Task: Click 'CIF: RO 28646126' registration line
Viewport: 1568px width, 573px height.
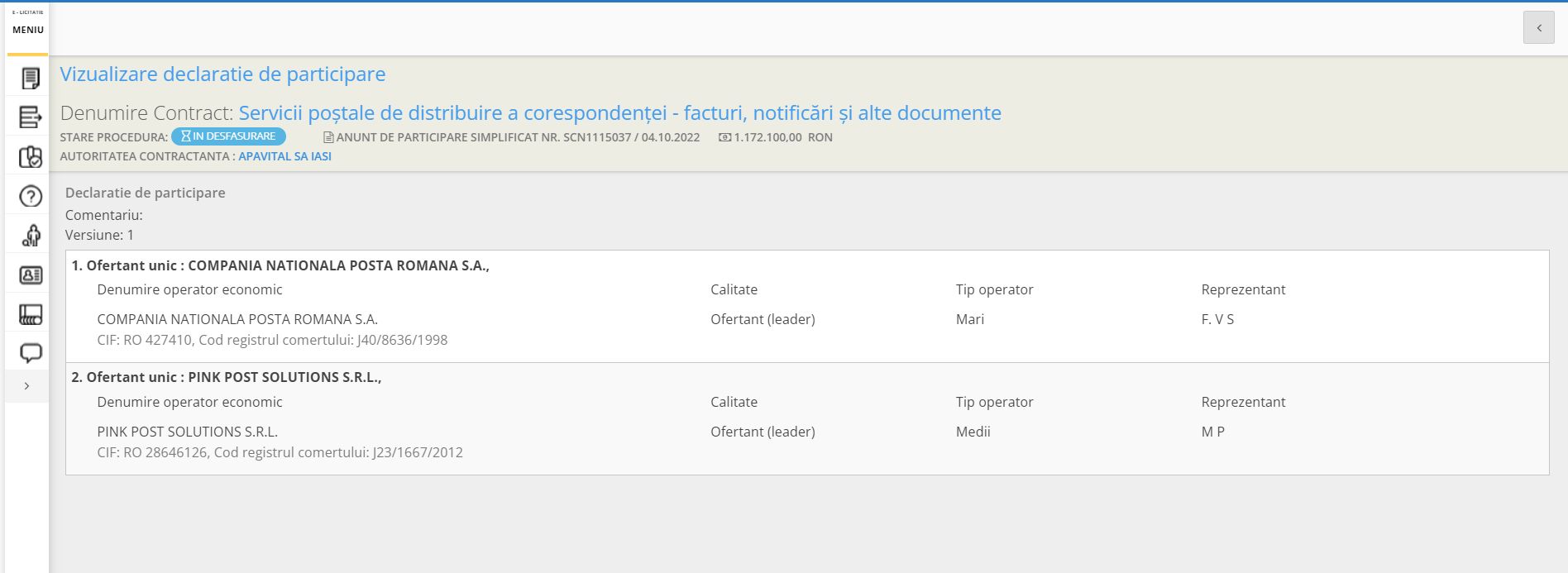Action: pos(280,452)
